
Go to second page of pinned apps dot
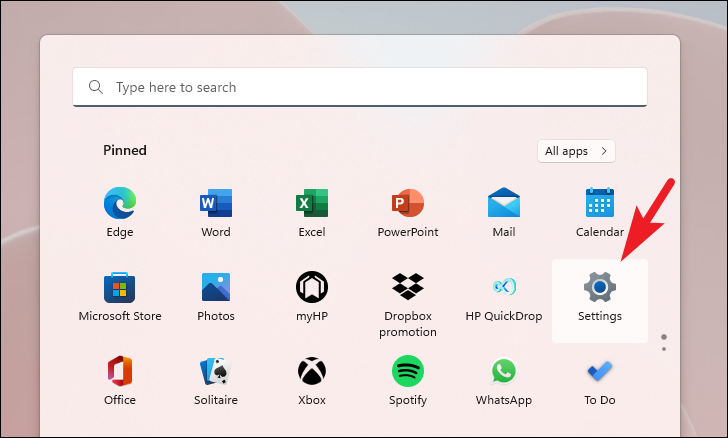pyautogui.click(x=664, y=349)
